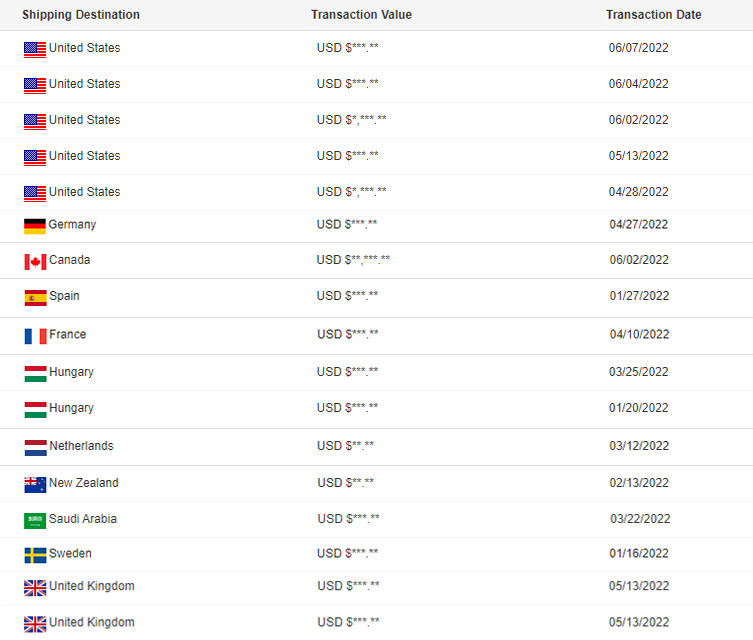Sort by Shipping Destination column header
Viewport: 753px width, 640px height.
[81, 15]
